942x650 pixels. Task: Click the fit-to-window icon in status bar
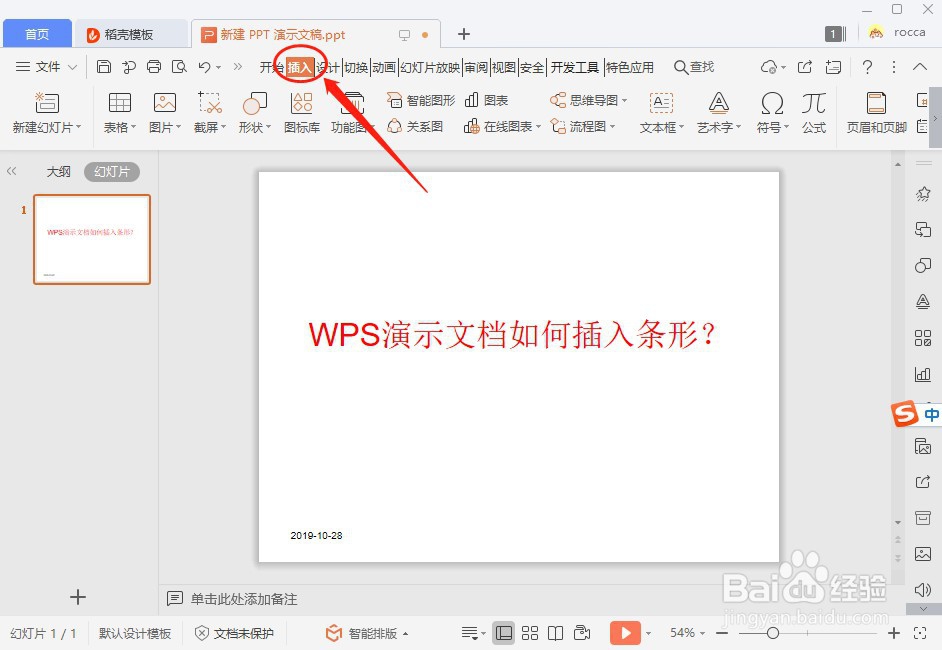pos(920,633)
